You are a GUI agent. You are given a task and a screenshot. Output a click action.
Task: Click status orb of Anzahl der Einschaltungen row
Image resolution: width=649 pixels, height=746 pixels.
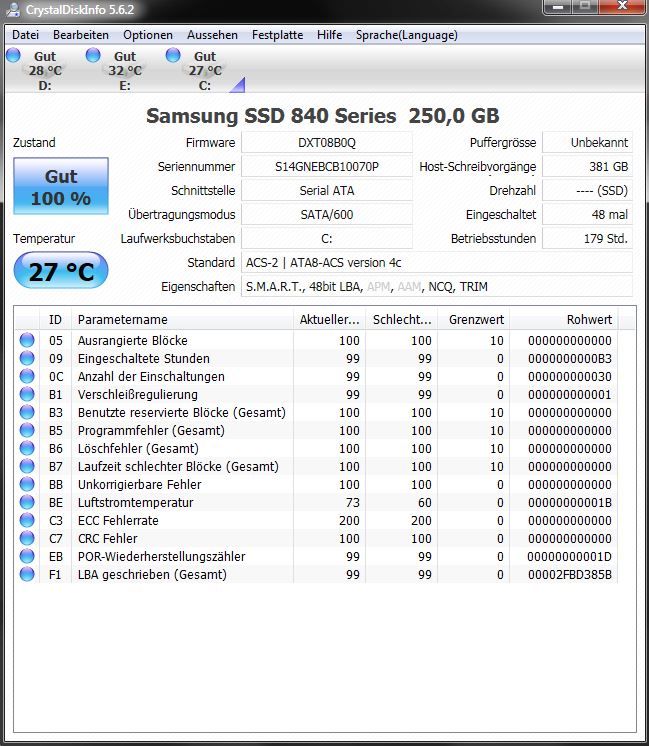coord(27,376)
